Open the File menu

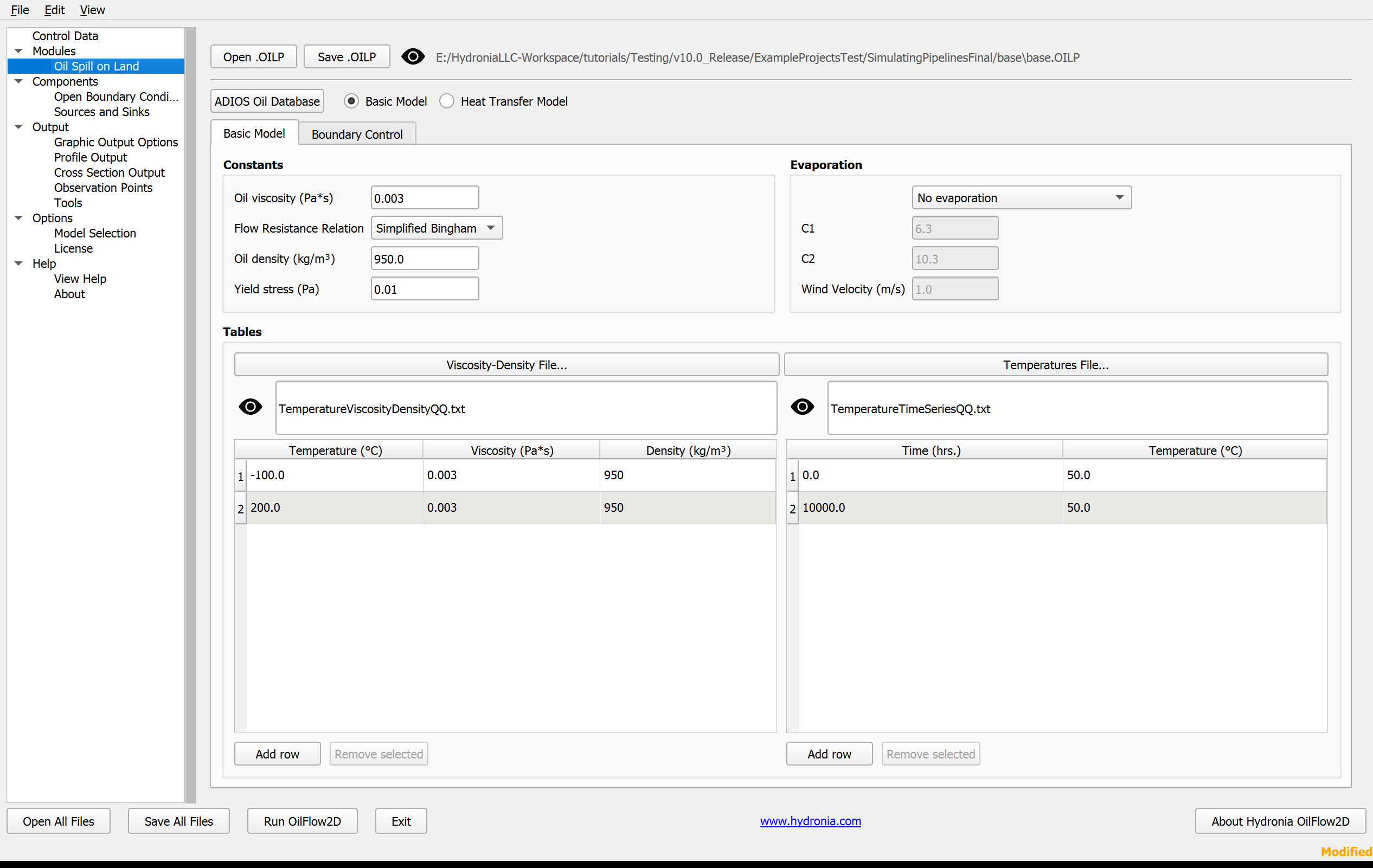click(20, 10)
